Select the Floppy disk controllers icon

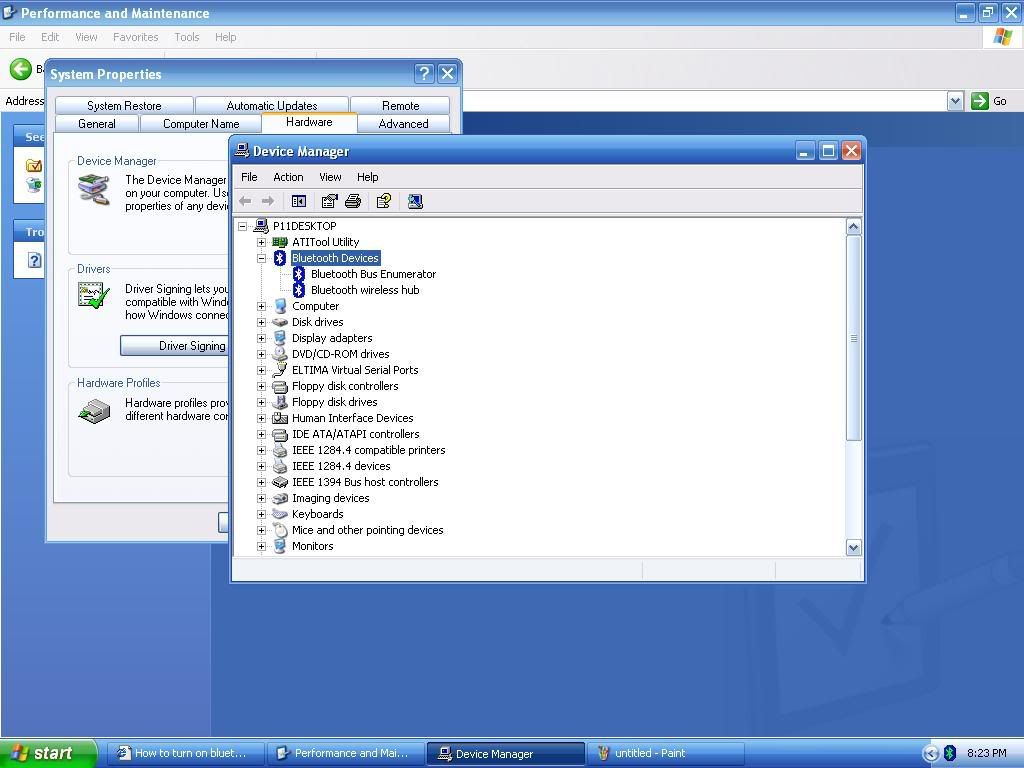[280, 387]
